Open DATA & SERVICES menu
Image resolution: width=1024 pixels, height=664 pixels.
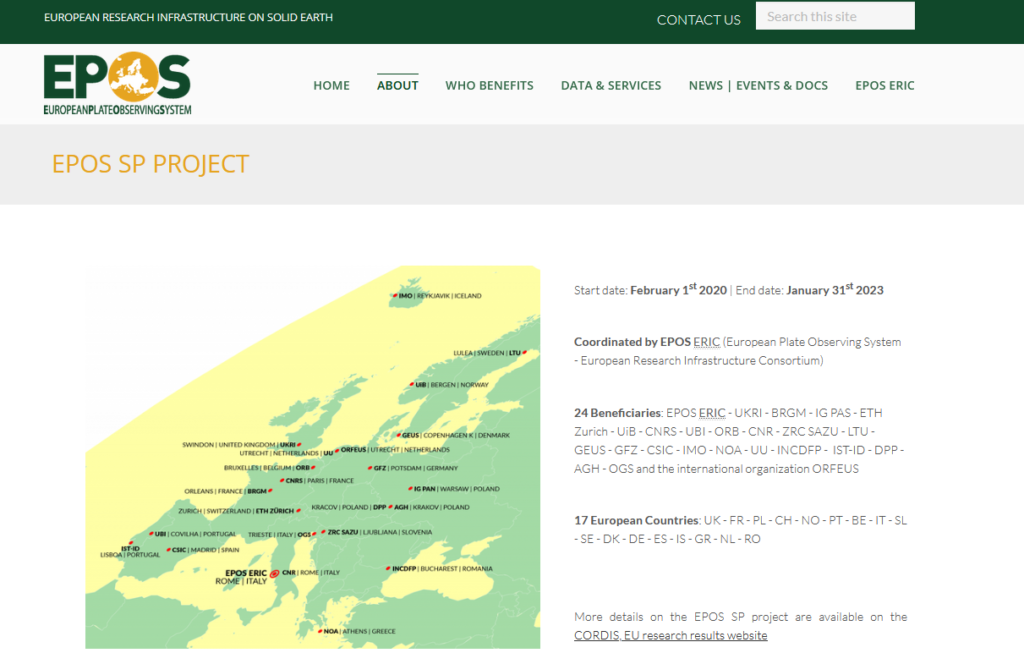click(611, 86)
